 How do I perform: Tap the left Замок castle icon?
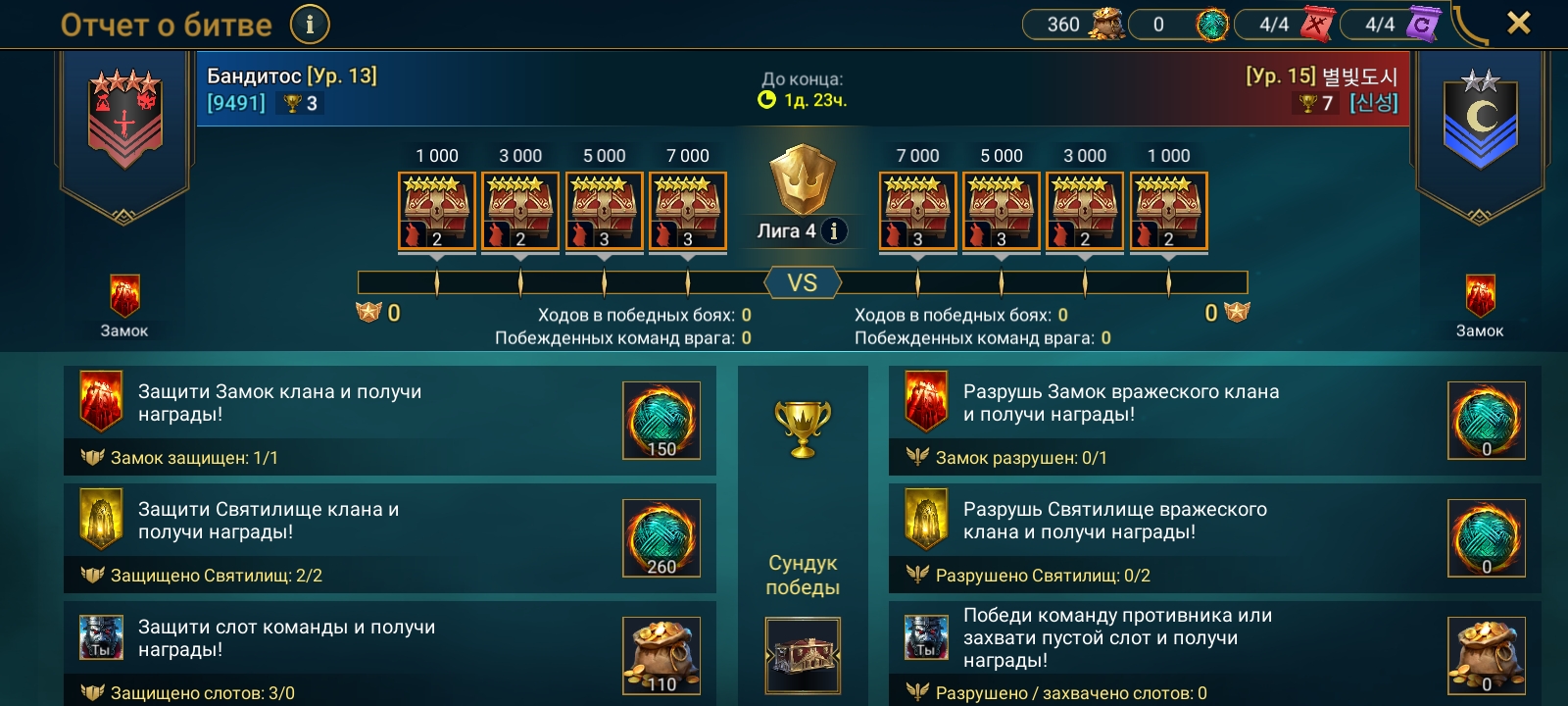coord(124,296)
